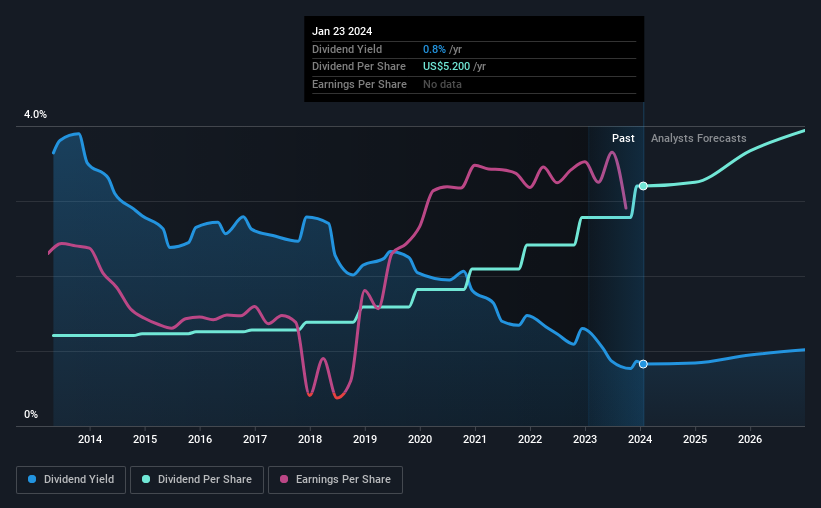821x508 pixels.
Task: Click the 2025 x-axis label
Action: pyautogui.click(x=695, y=439)
